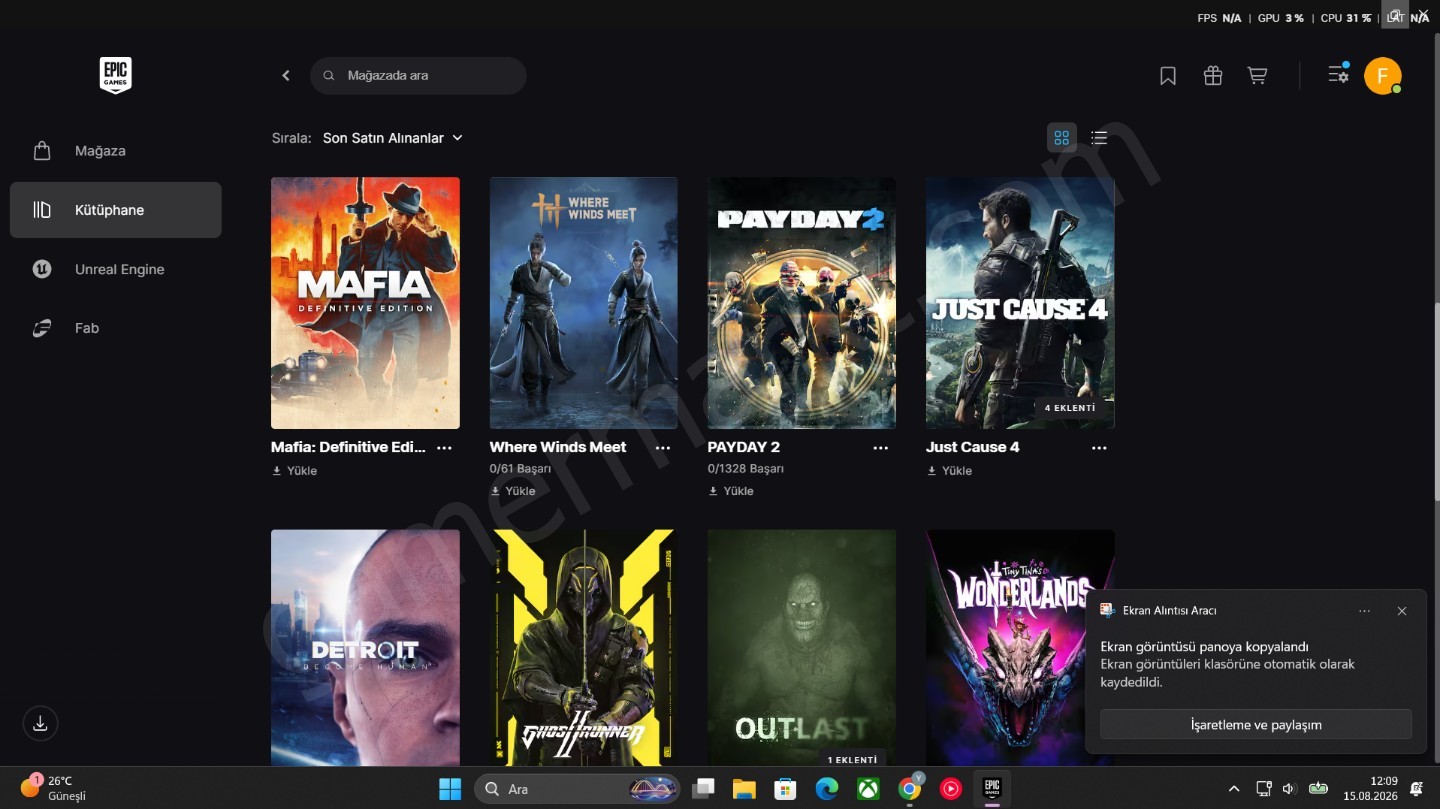Select Kütüphane in the sidebar
Viewport: 1440px width, 809px height.
pos(116,210)
